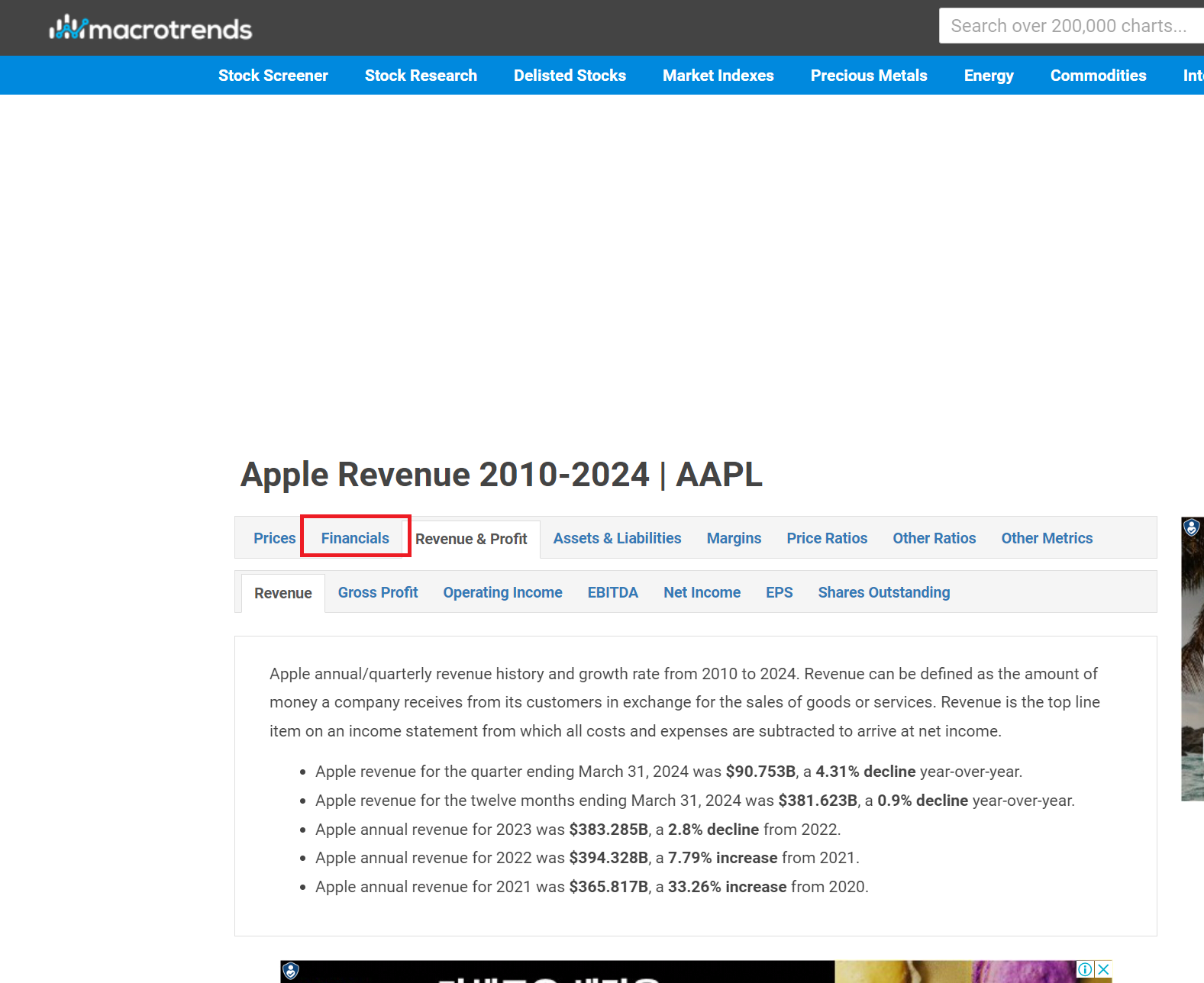The width and height of the screenshot is (1204, 983).
Task: Click the Apple Revenue 2010-2024 heading
Action: coord(502,474)
